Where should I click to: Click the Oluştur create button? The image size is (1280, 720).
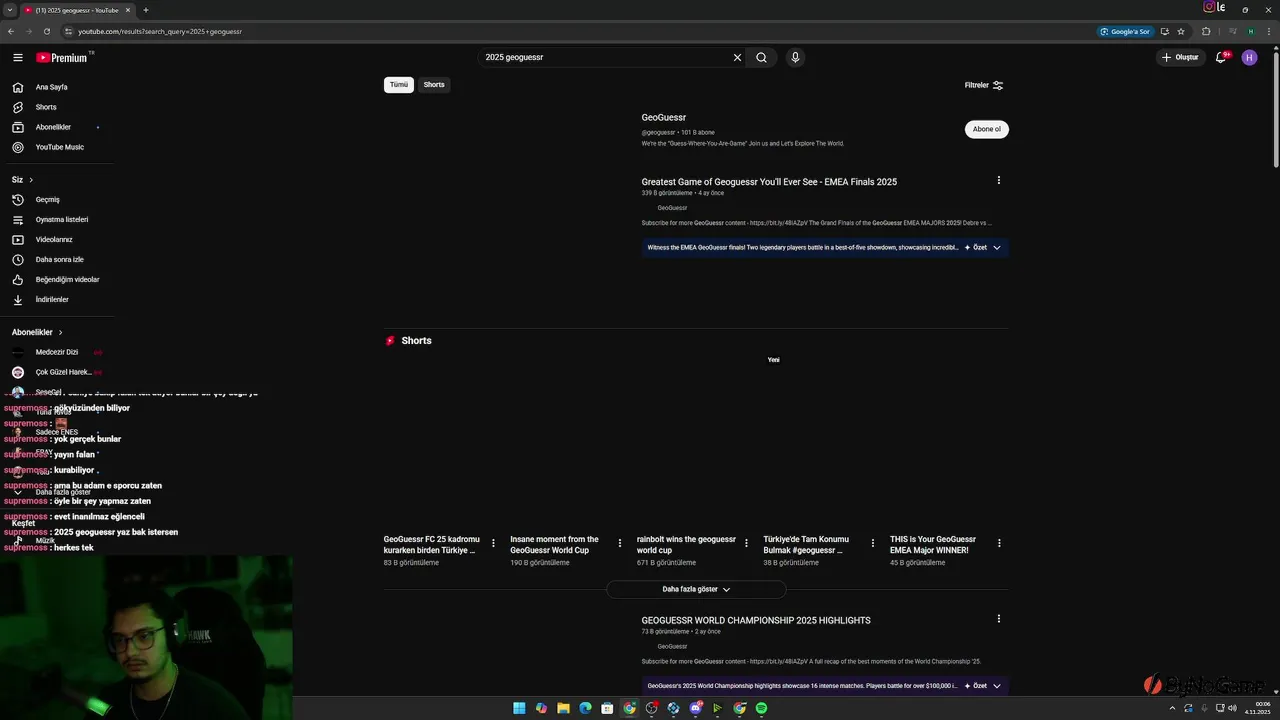(x=1180, y=57)
